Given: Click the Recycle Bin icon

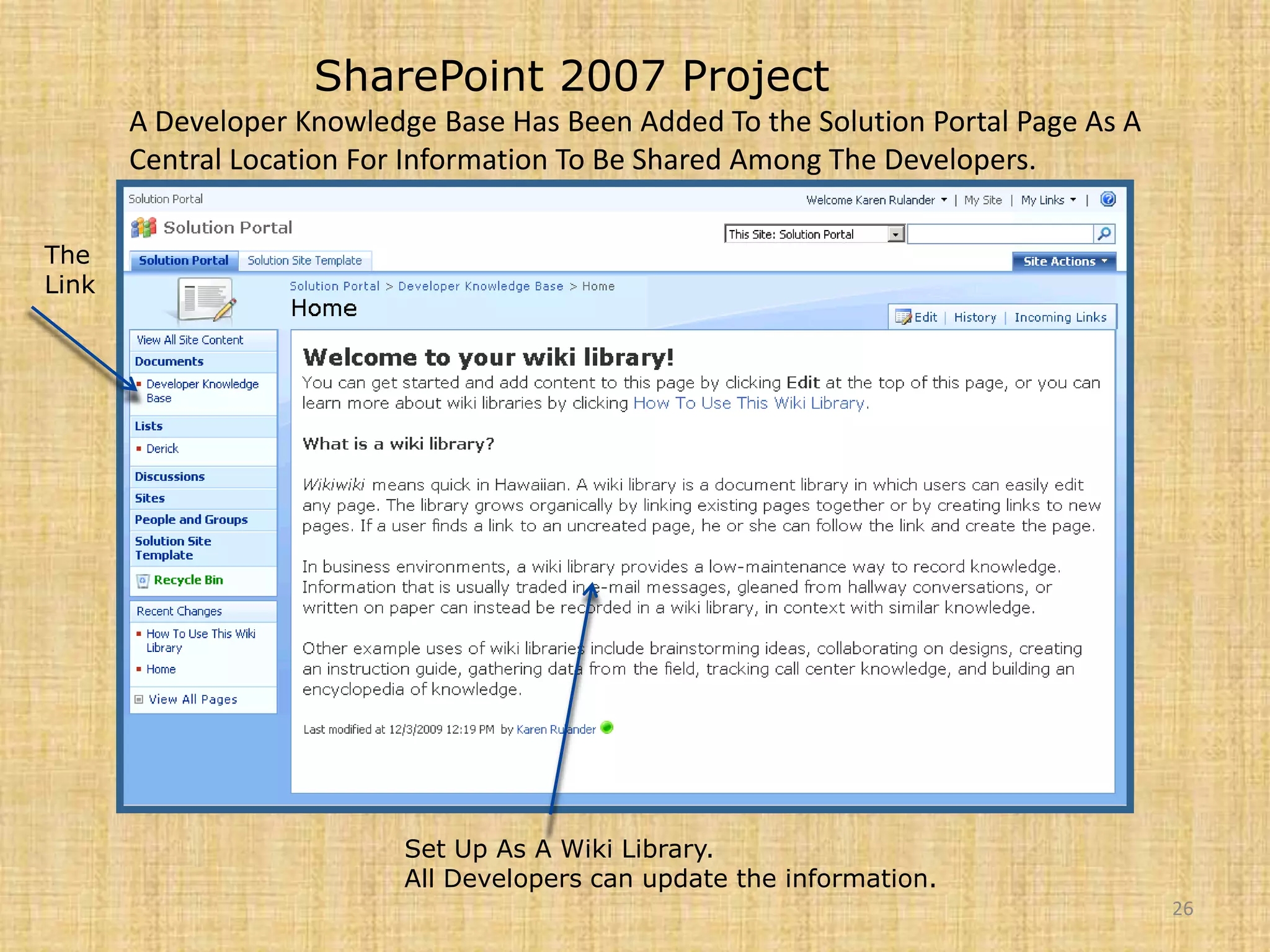Looking at the screenshot, I should [143, 581].
